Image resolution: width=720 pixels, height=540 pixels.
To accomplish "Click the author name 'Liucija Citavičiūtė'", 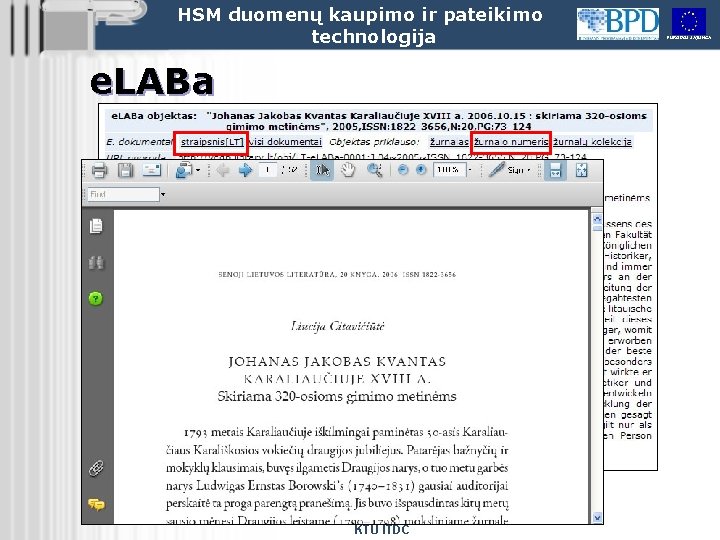I will (338, 326).
